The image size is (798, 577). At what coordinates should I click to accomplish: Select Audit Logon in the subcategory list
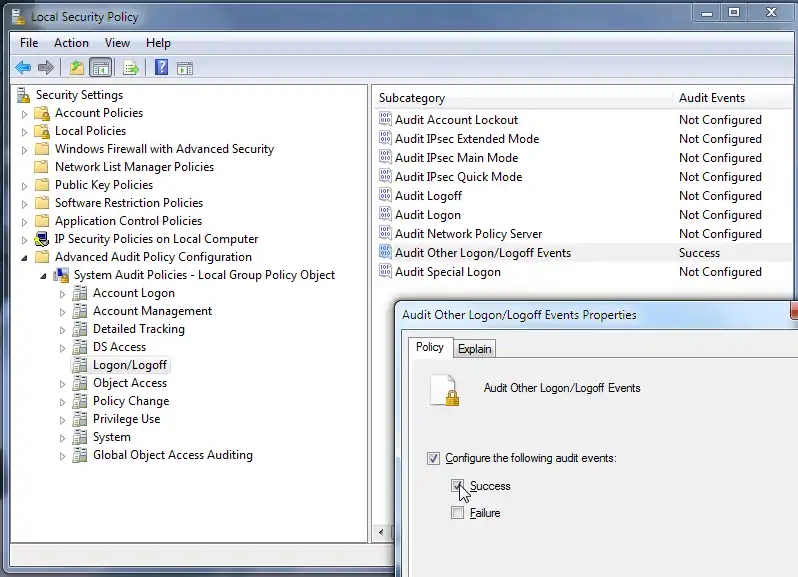428,215
